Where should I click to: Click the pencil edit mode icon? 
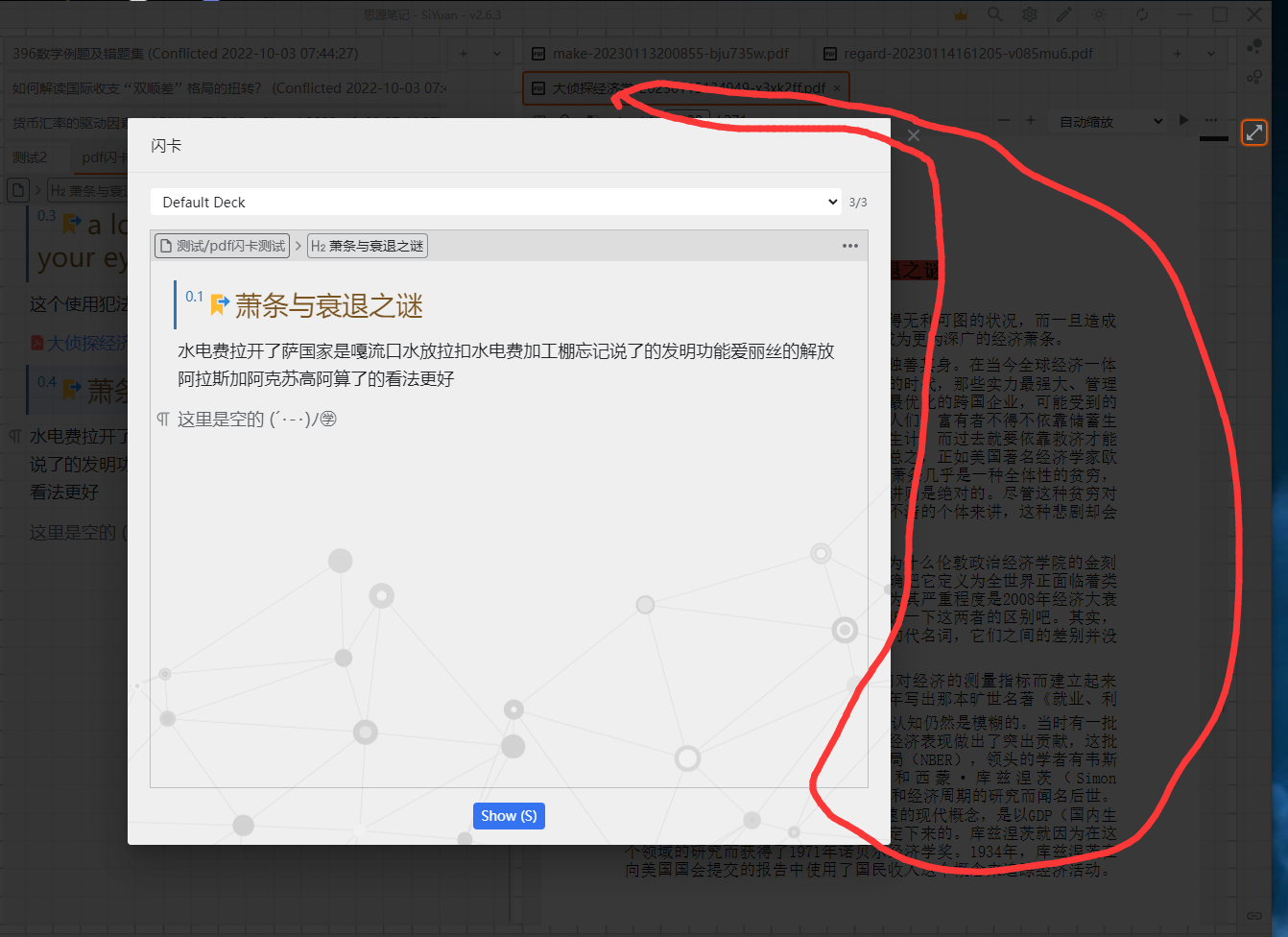click(x=1064, y=15)
